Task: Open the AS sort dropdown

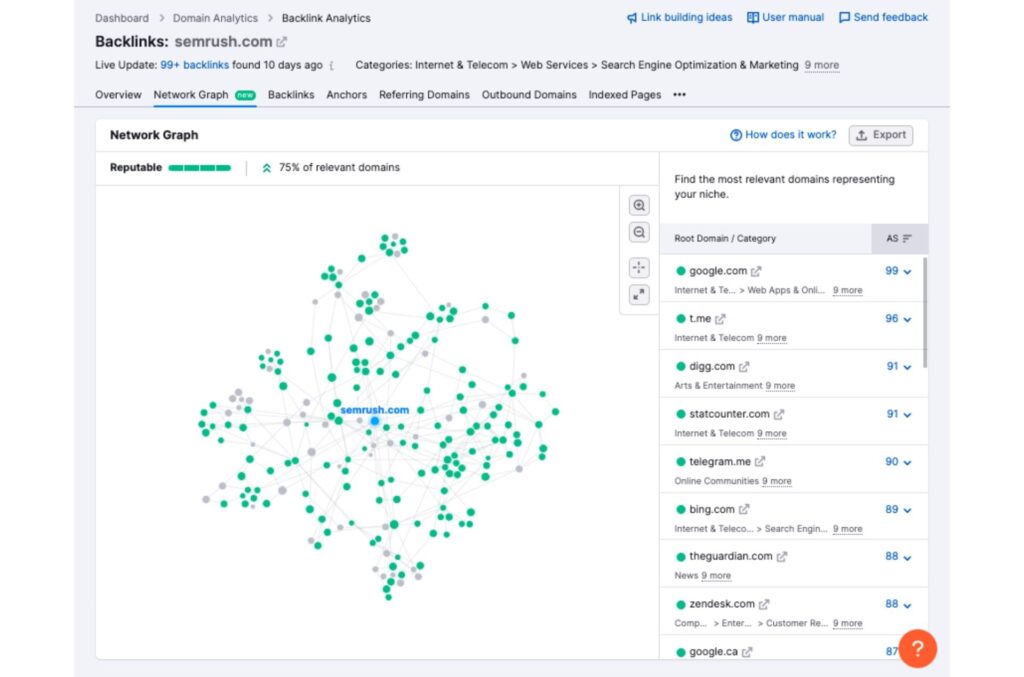Action: [898, 239]
